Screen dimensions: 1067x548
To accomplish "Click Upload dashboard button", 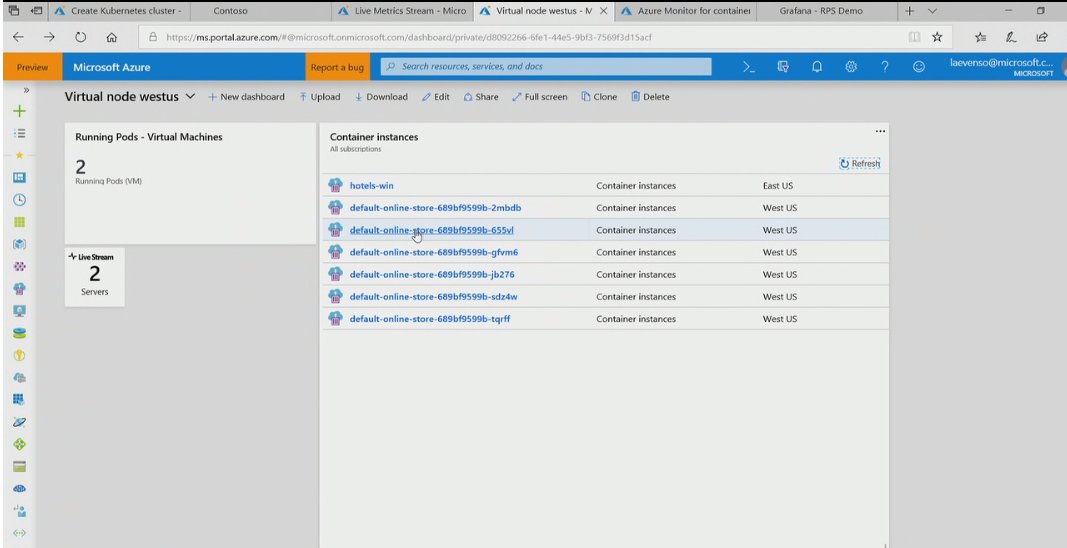I will [x=320, y=97].
